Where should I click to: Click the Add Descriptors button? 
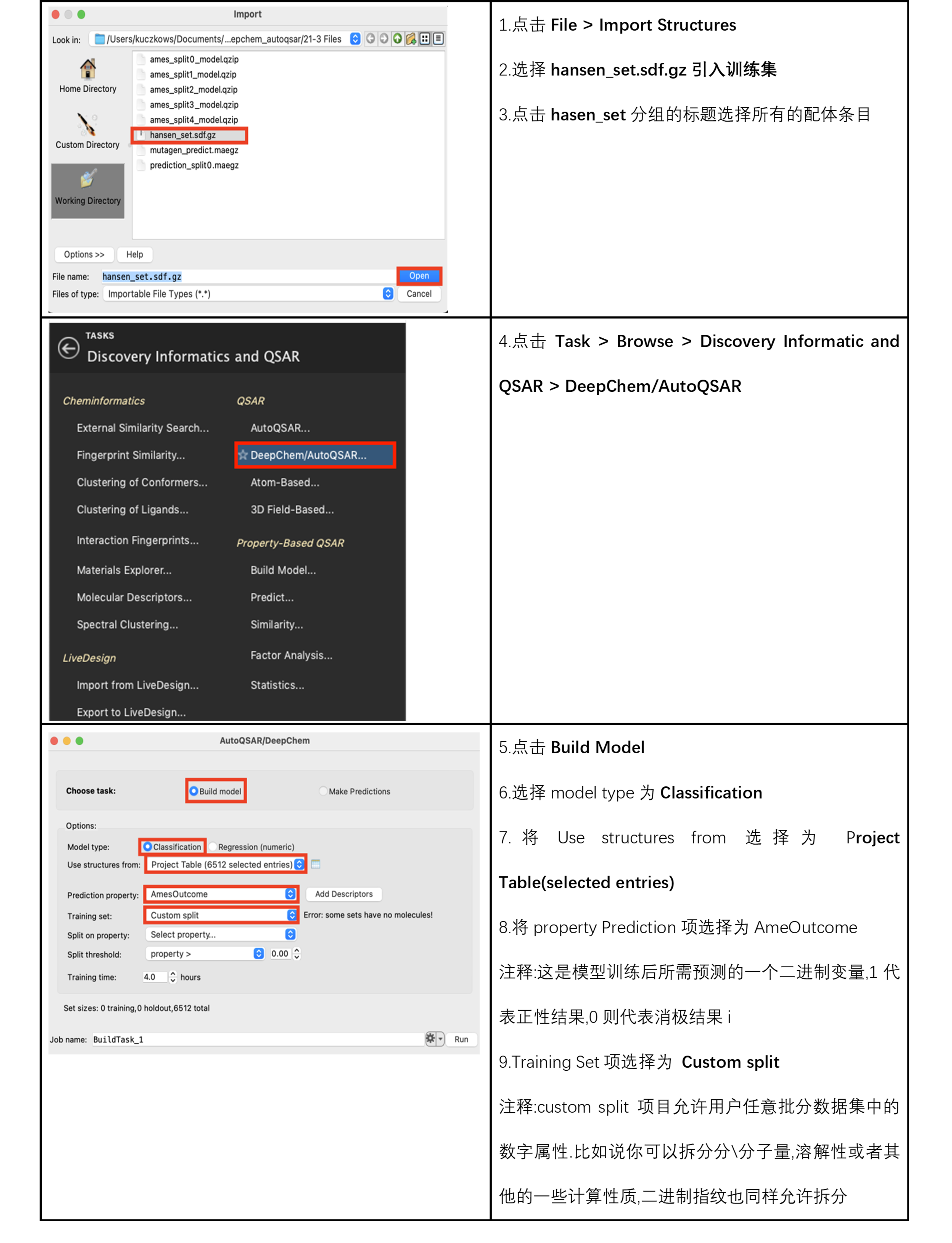(343, 894)
